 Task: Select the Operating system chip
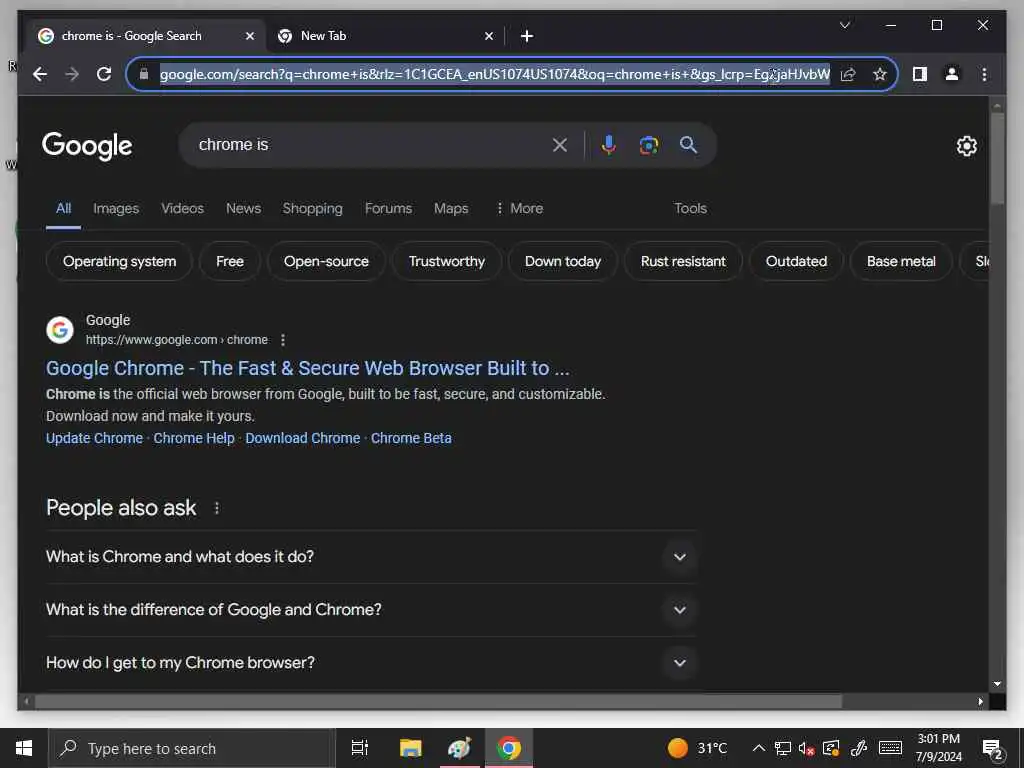[x=120, y=261]
